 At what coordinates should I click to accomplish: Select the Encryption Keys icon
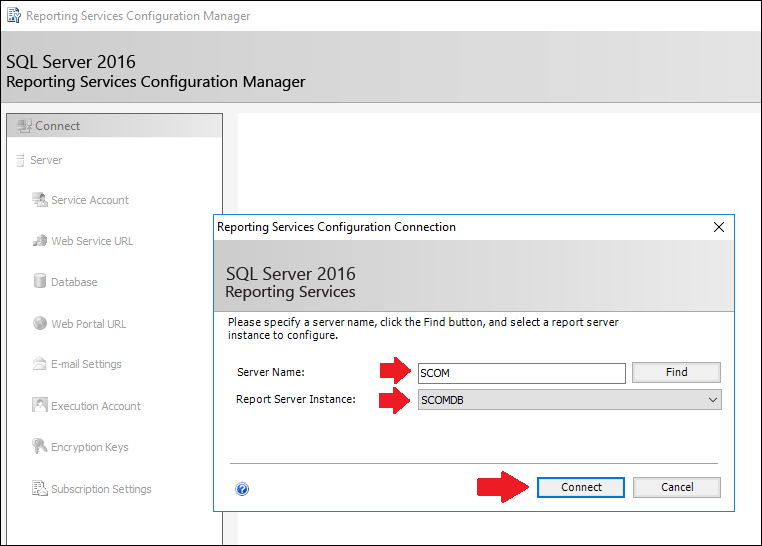[x=39, y=446]
